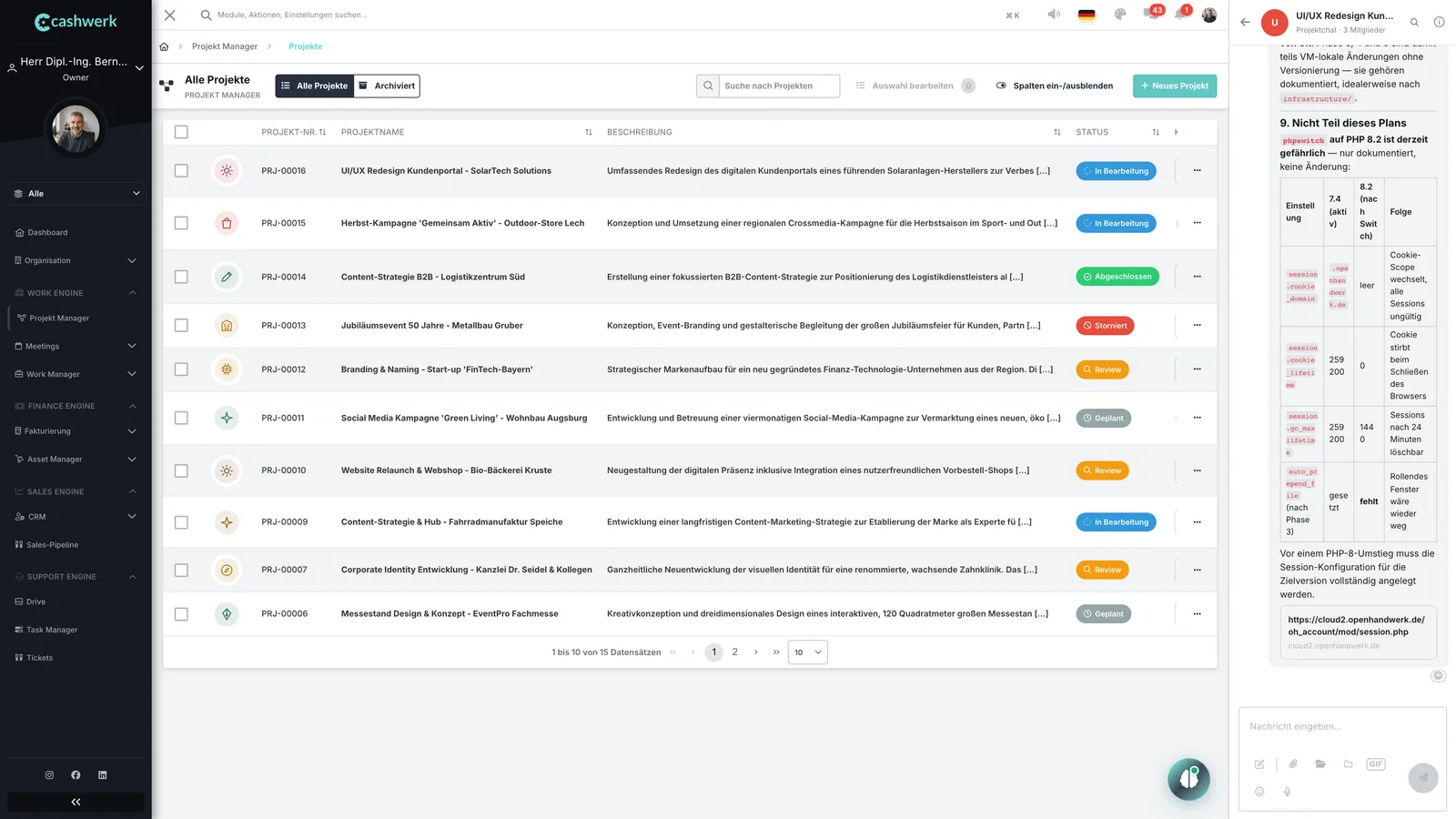Open the rows-per-page dropdown showing 10
This screenshot has width=1456, height=819.
[807, 652]
